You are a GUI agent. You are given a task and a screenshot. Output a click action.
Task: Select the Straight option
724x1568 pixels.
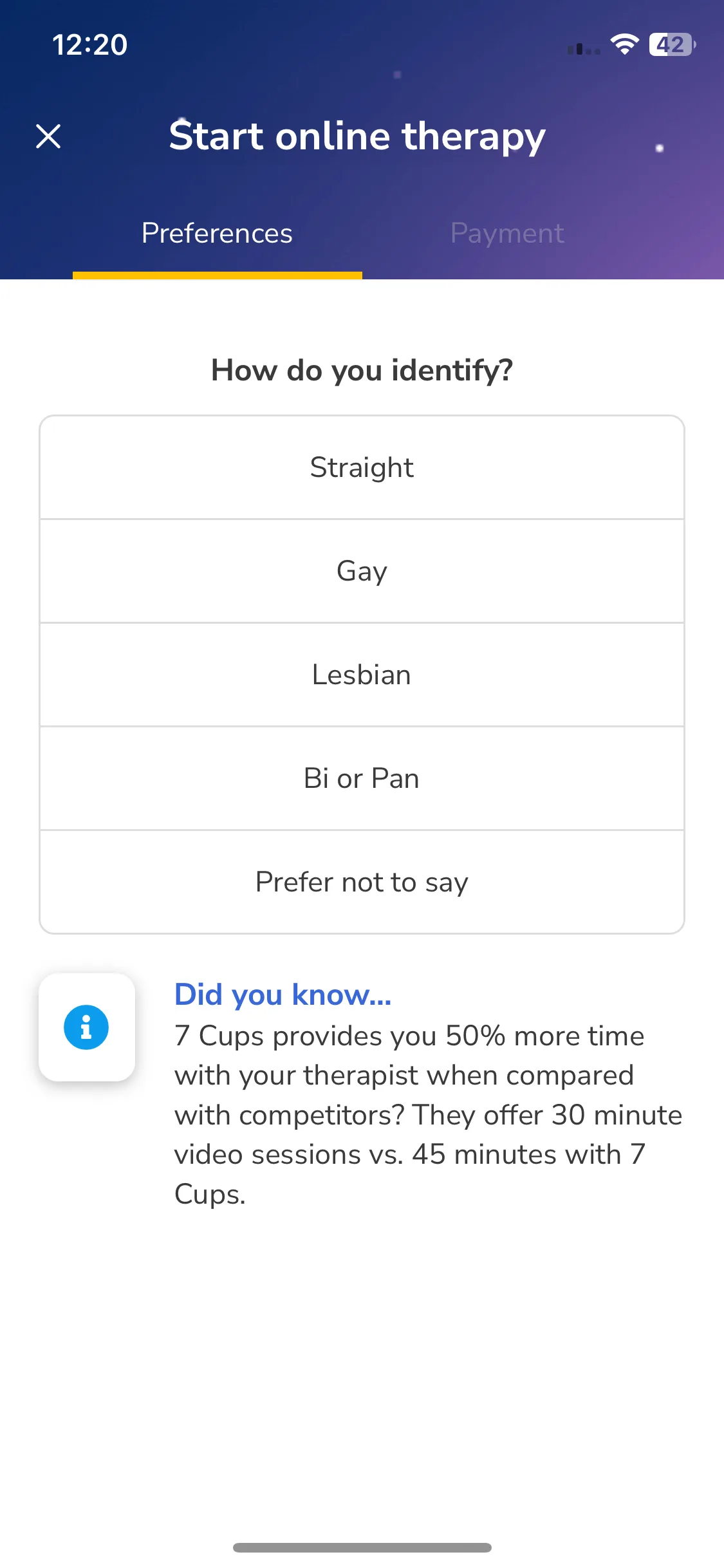(x=362, y=467)
